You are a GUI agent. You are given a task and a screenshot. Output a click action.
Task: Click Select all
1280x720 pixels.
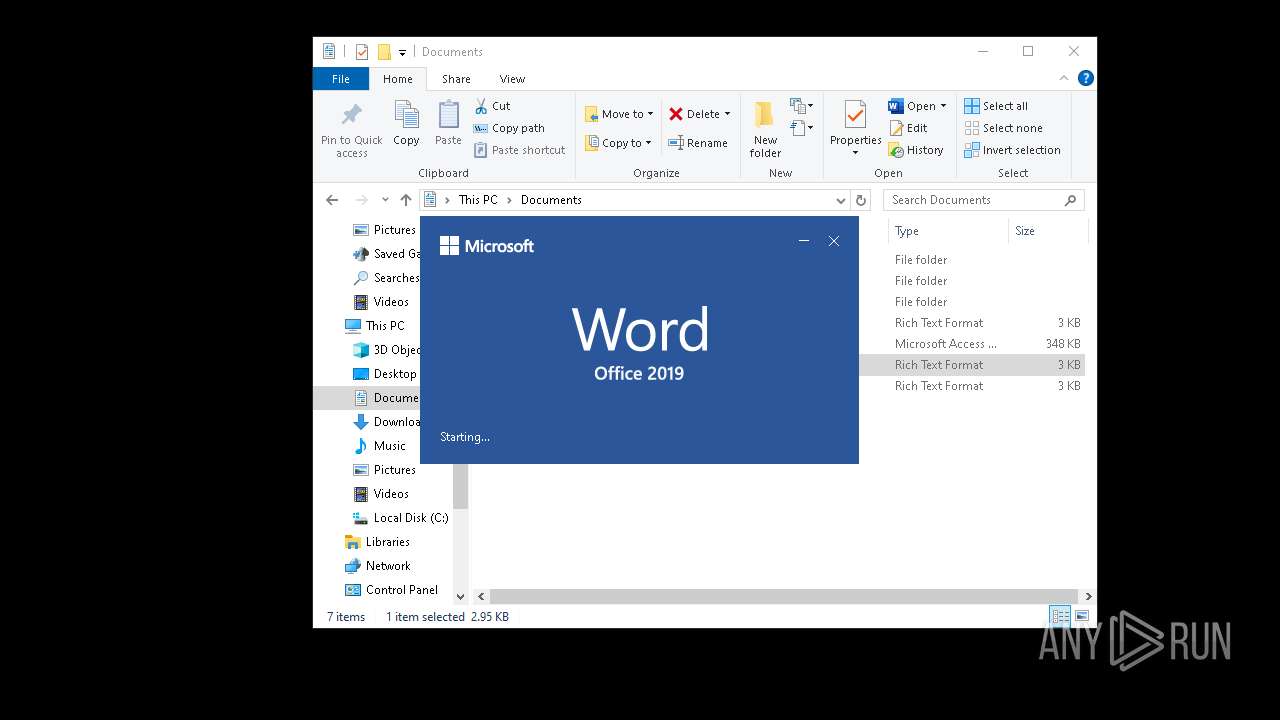[996, 106]
